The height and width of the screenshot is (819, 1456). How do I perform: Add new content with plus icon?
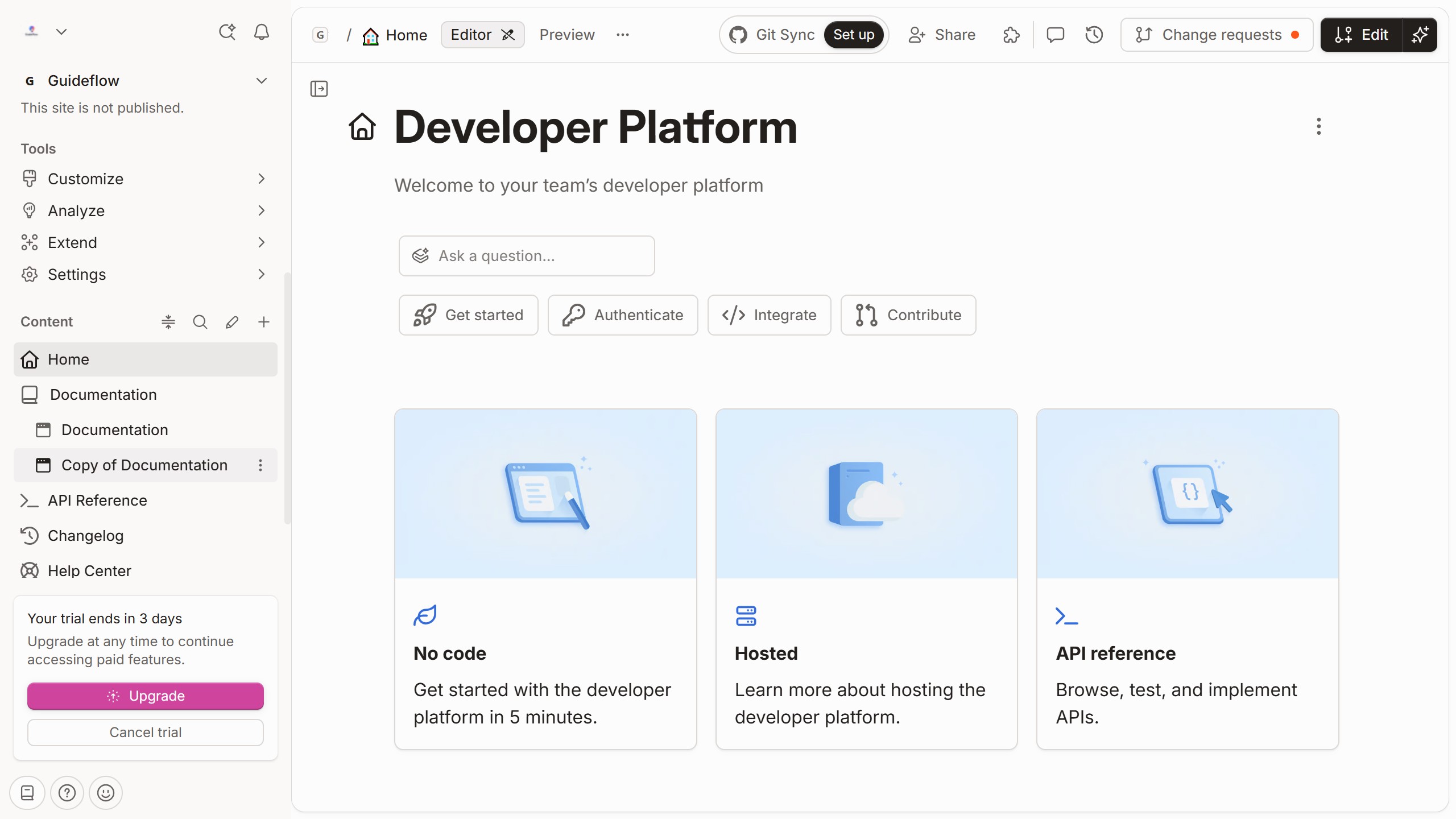click(x=264, y=322)
